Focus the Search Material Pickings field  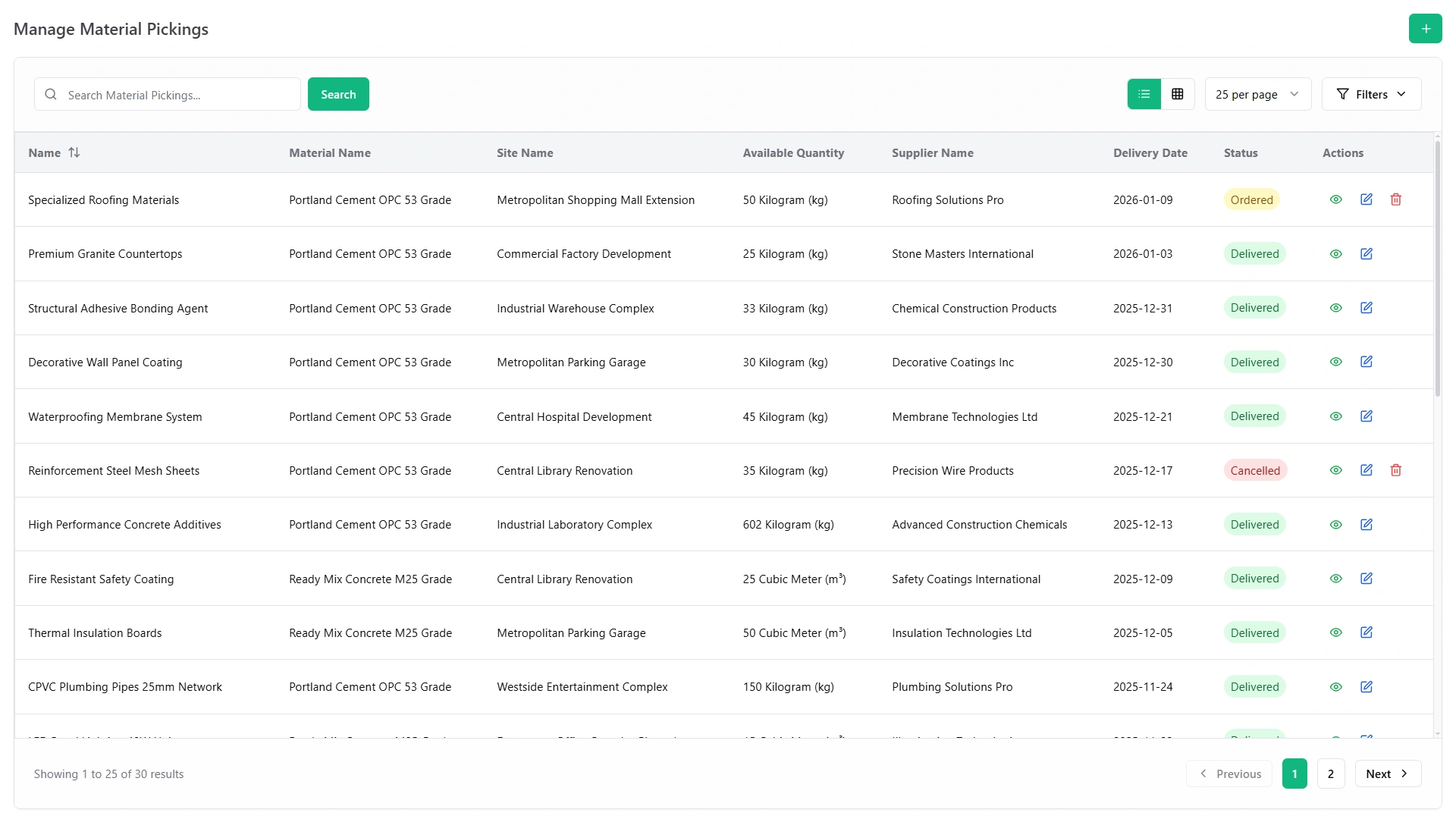[x=168, y=94]
